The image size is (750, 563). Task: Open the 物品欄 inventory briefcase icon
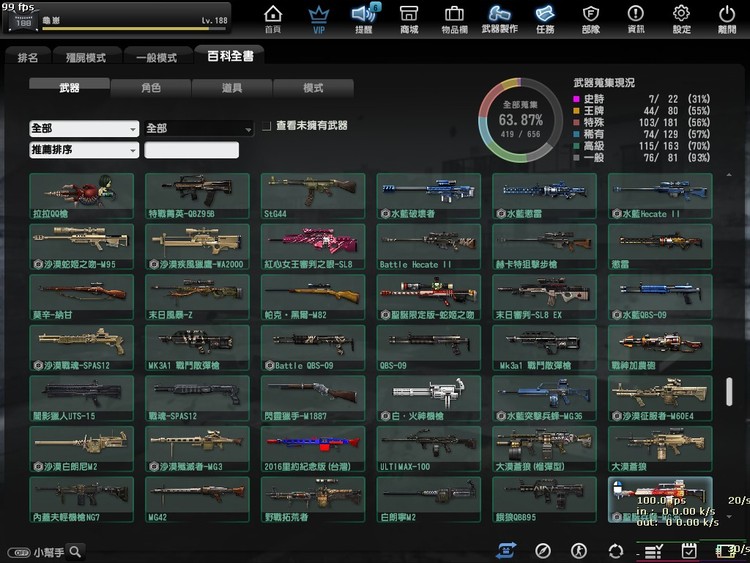click(x=454, y=19)
